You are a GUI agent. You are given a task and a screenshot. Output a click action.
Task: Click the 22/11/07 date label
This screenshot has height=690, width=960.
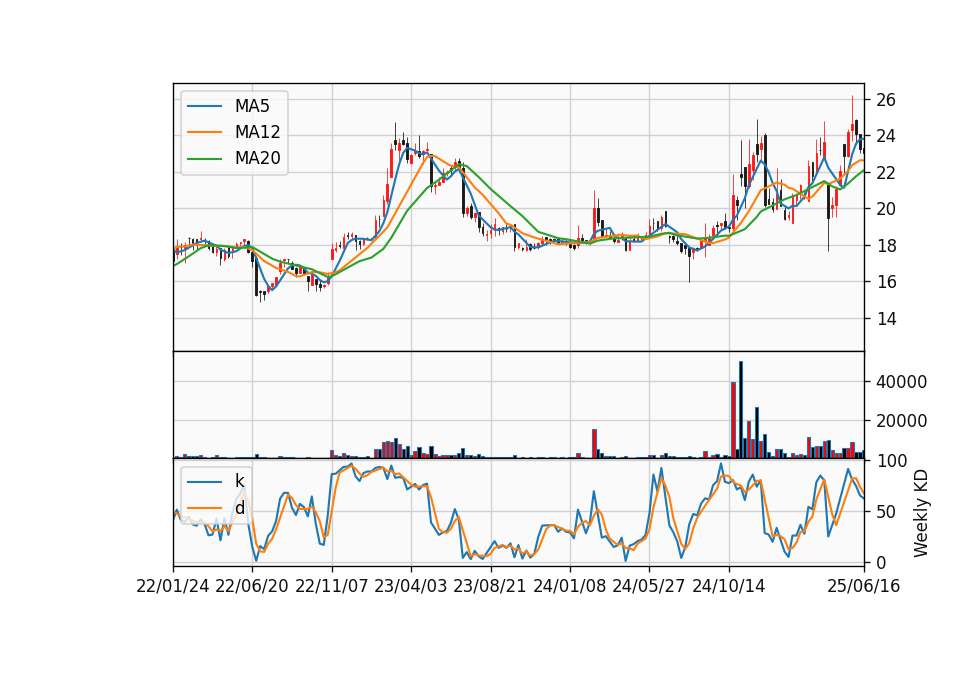332,586
